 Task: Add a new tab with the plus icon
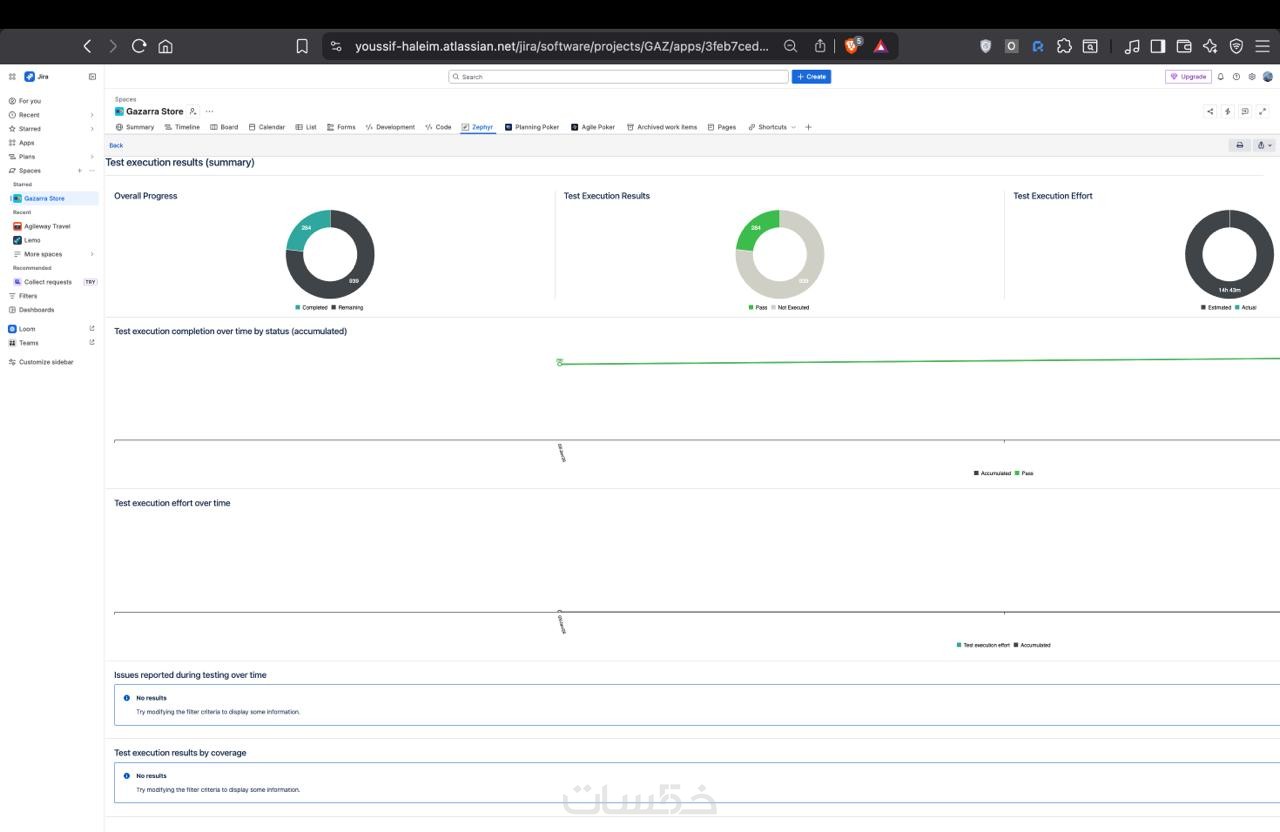[x=808, y=127]
